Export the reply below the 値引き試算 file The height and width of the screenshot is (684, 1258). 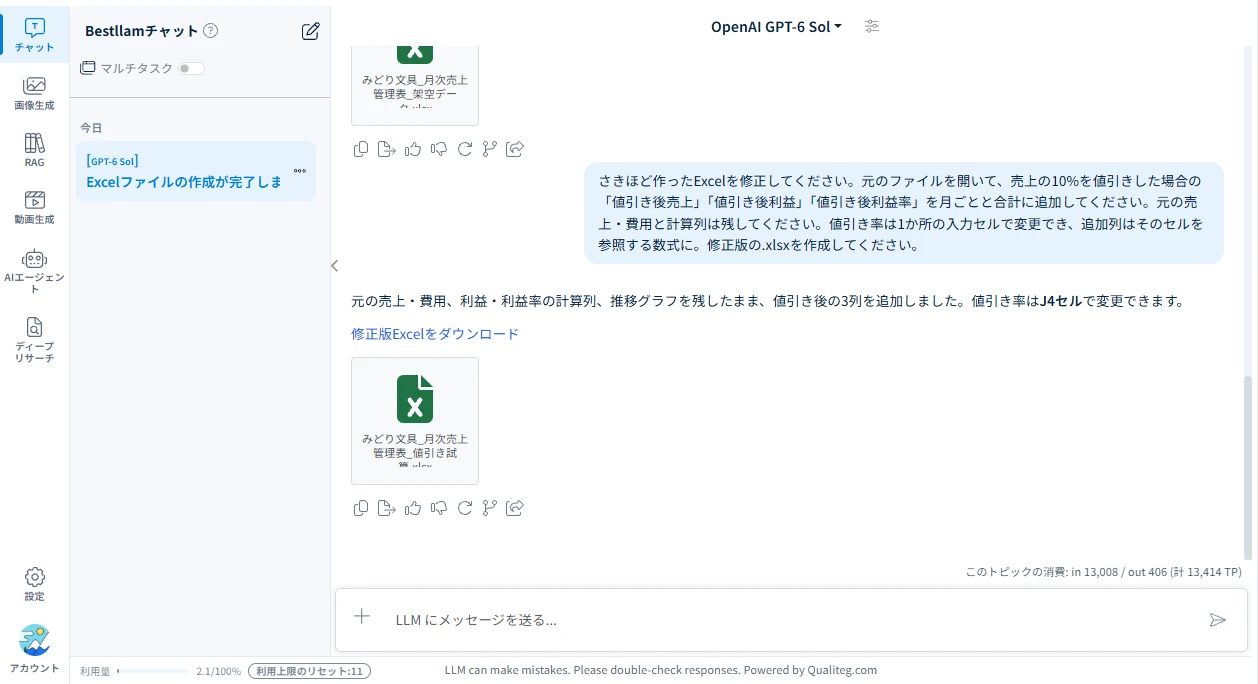coord(387,508)
